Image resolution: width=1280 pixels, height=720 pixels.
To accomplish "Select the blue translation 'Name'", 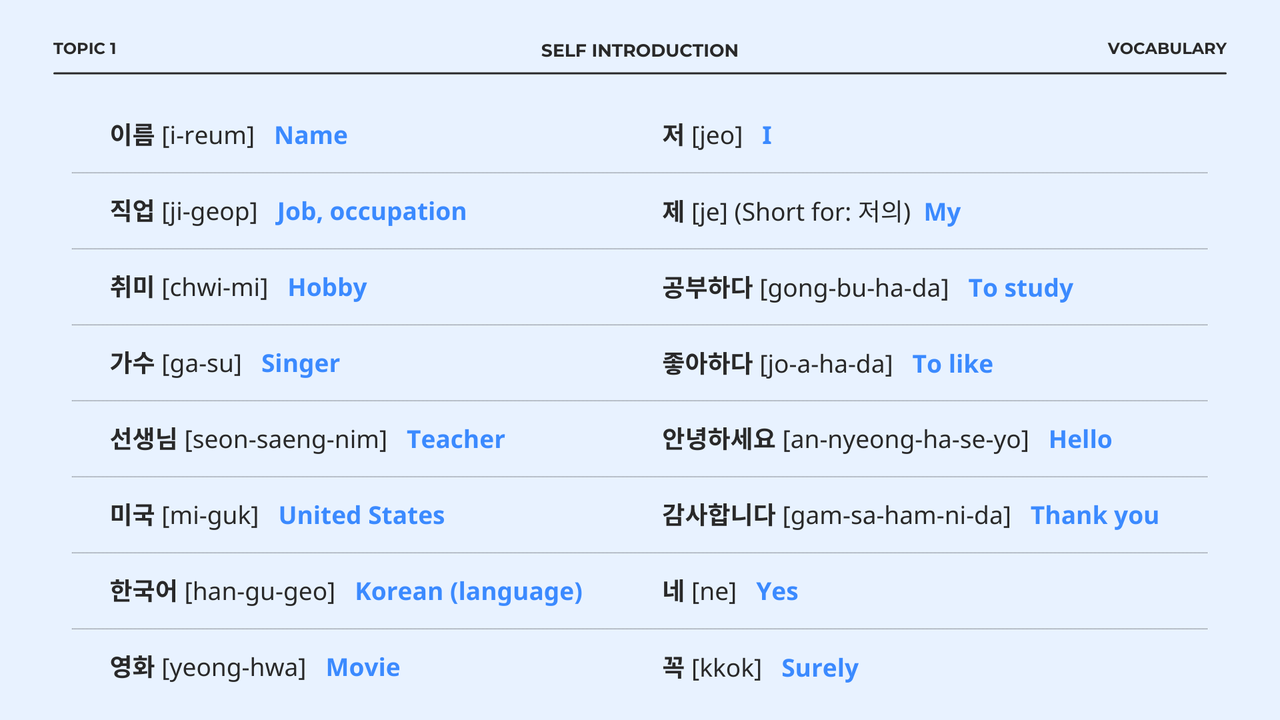I will (x=311, y=136).
